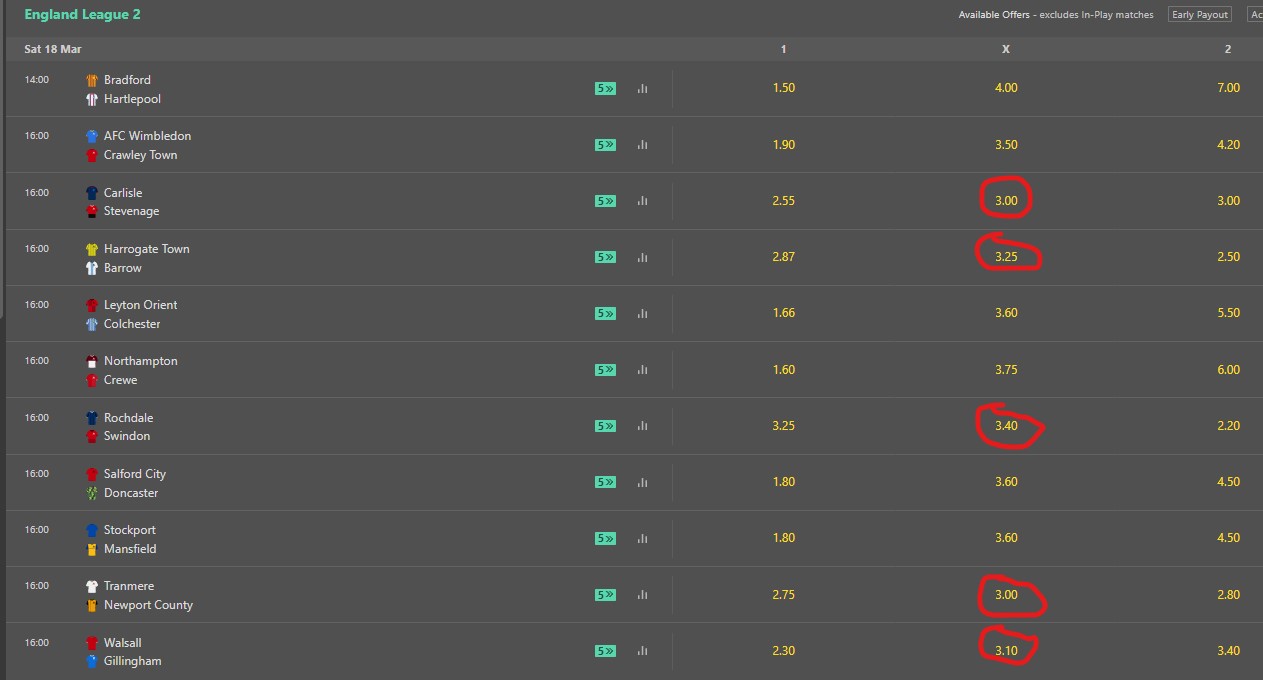Open stats icon for Harrogate Town match

tap(642, 257)
